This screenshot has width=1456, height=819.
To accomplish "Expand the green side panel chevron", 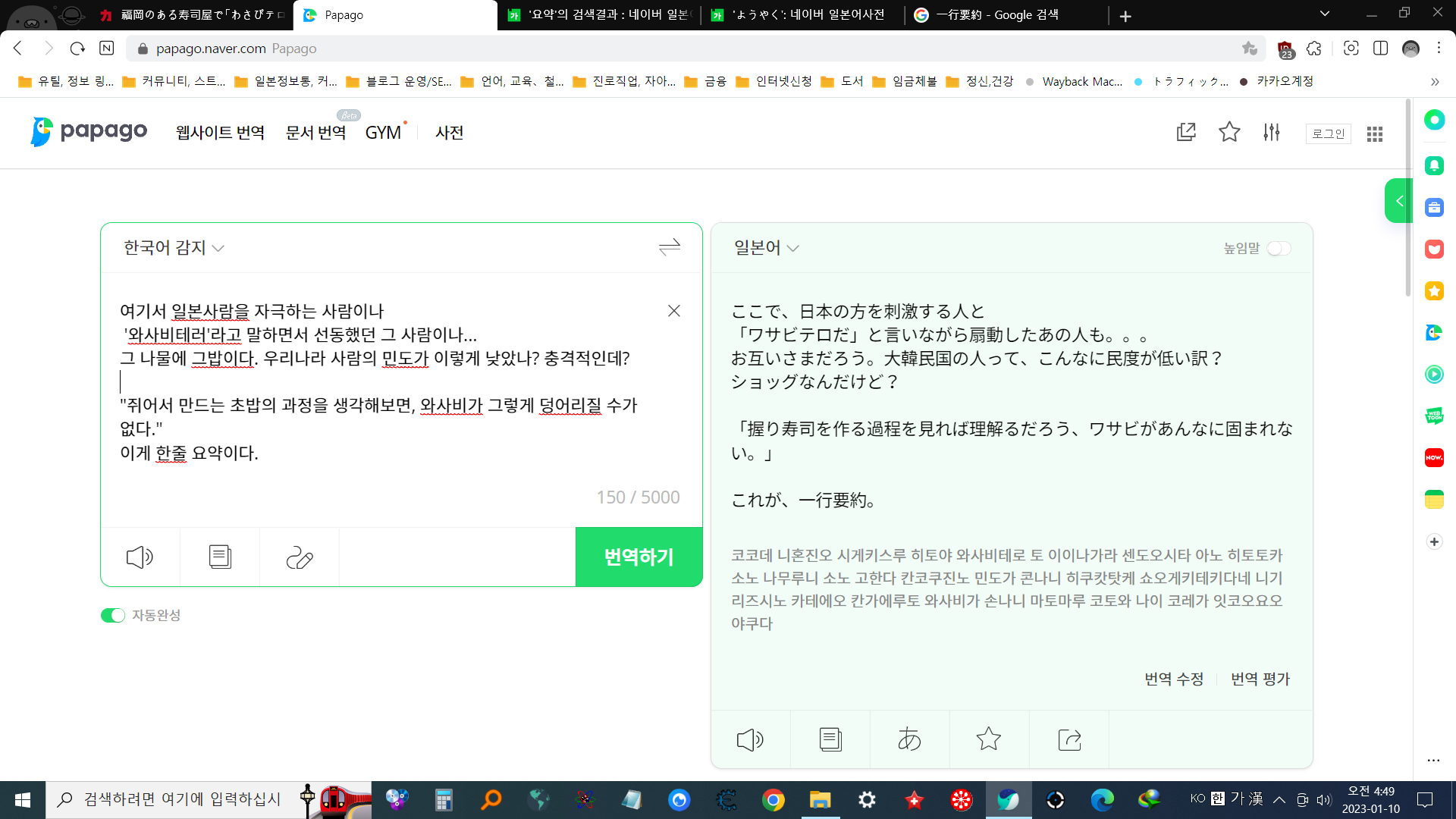I will point(1399,201).
